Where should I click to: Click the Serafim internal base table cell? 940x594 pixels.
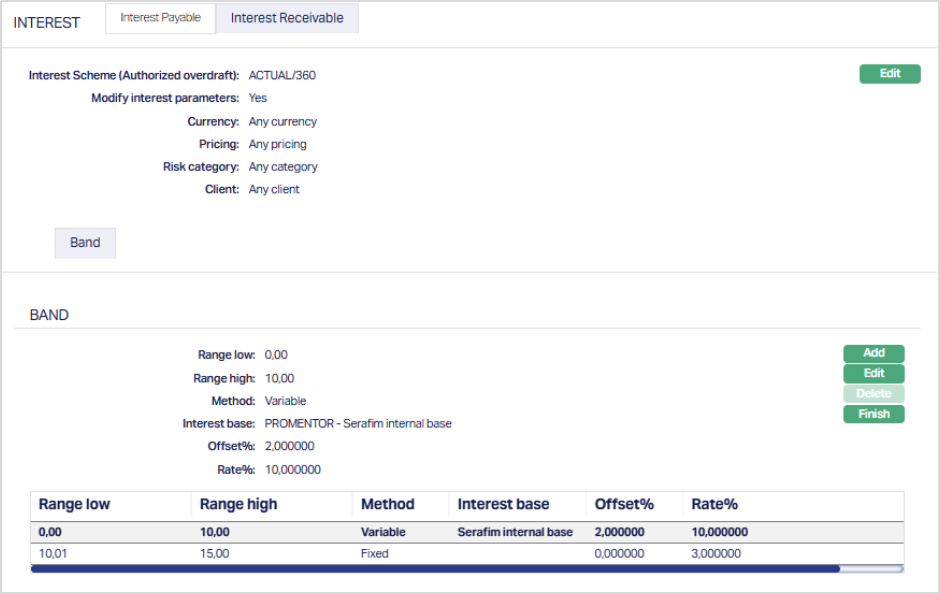pyautogui.click(x=515, y=532)
